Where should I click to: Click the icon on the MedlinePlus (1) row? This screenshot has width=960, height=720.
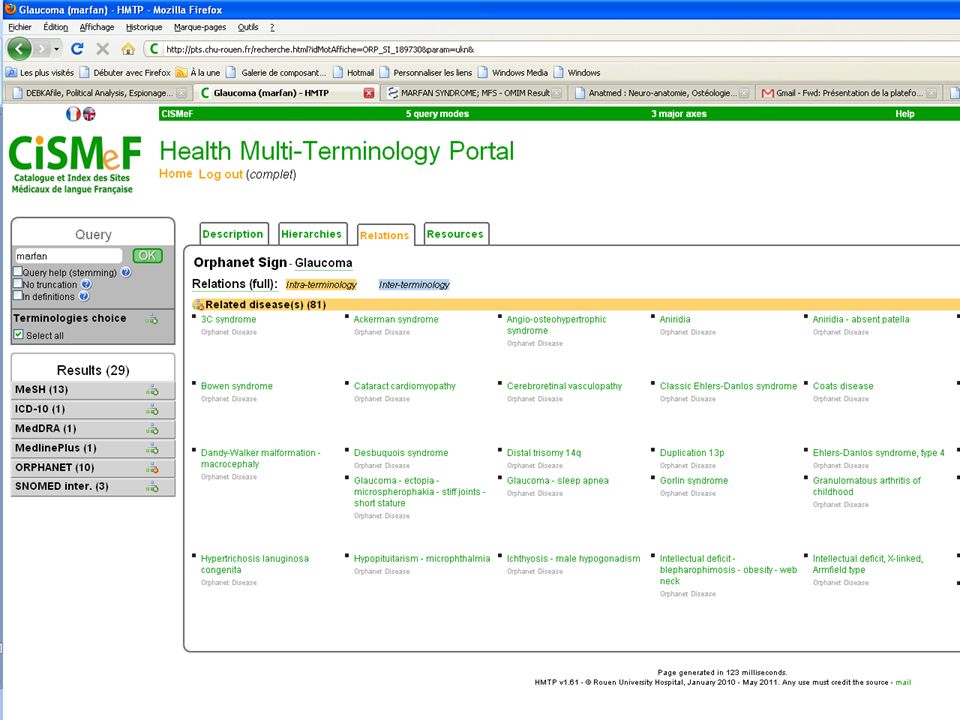click(152, 449)
